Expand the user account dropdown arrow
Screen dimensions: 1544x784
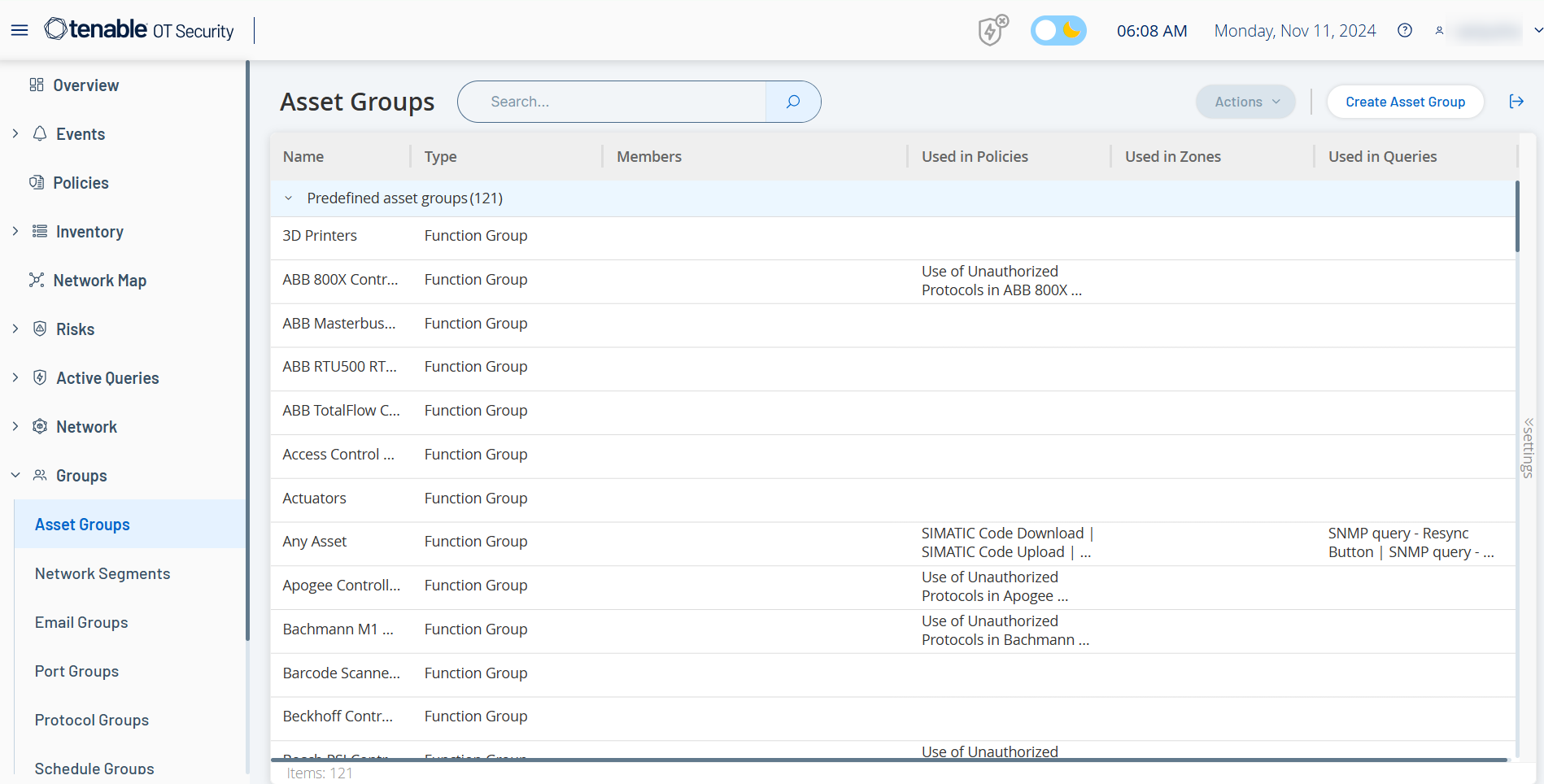click(x=1537, y=31)
